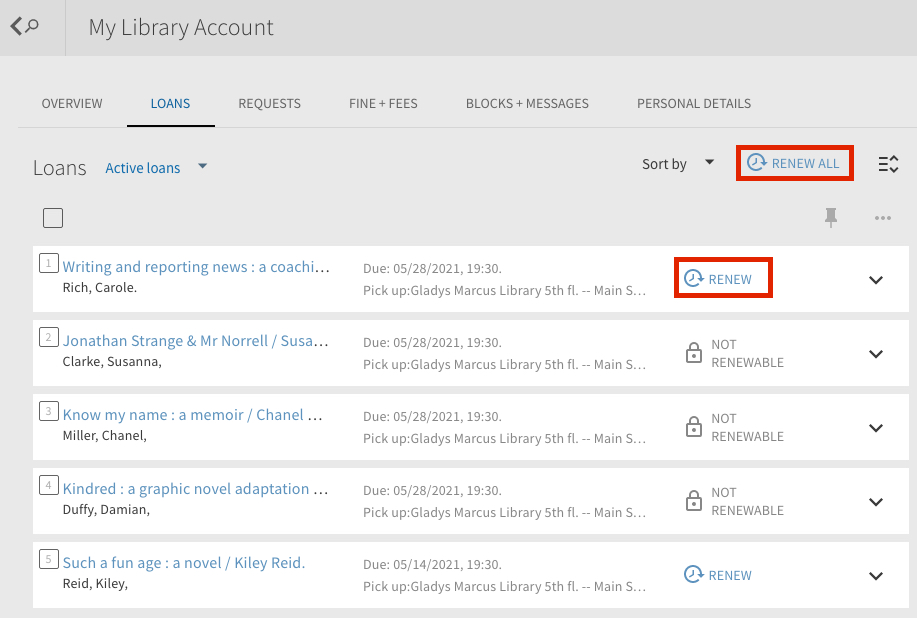
Task: Select loan number 1 checkbox
Action: (49, 263)
